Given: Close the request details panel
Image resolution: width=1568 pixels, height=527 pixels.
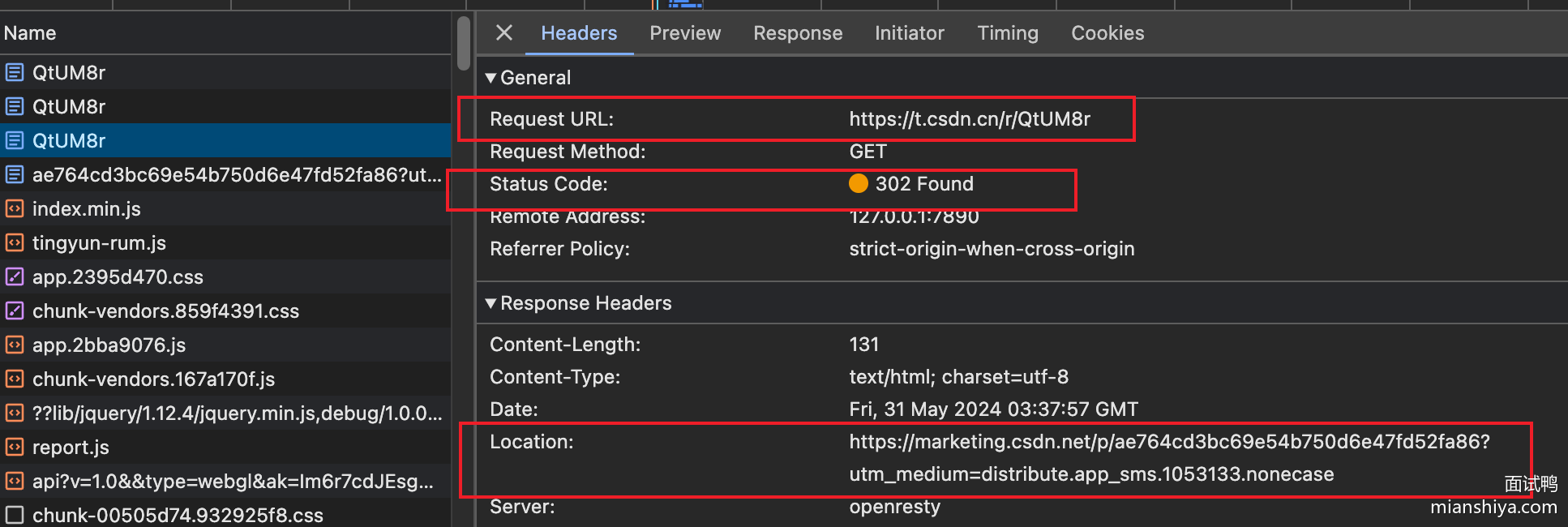Looking at the screenshot, I should [503, 32].
